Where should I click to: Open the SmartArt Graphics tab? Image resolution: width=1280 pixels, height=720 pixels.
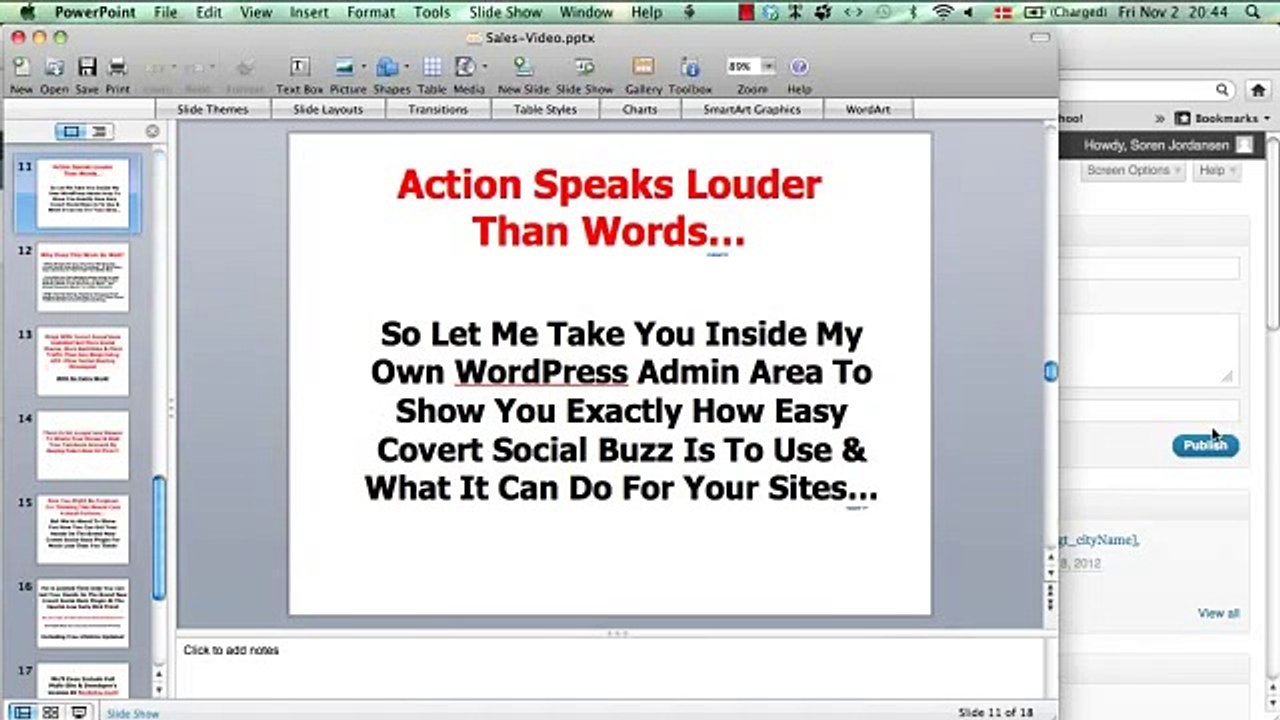coord(752,109)
